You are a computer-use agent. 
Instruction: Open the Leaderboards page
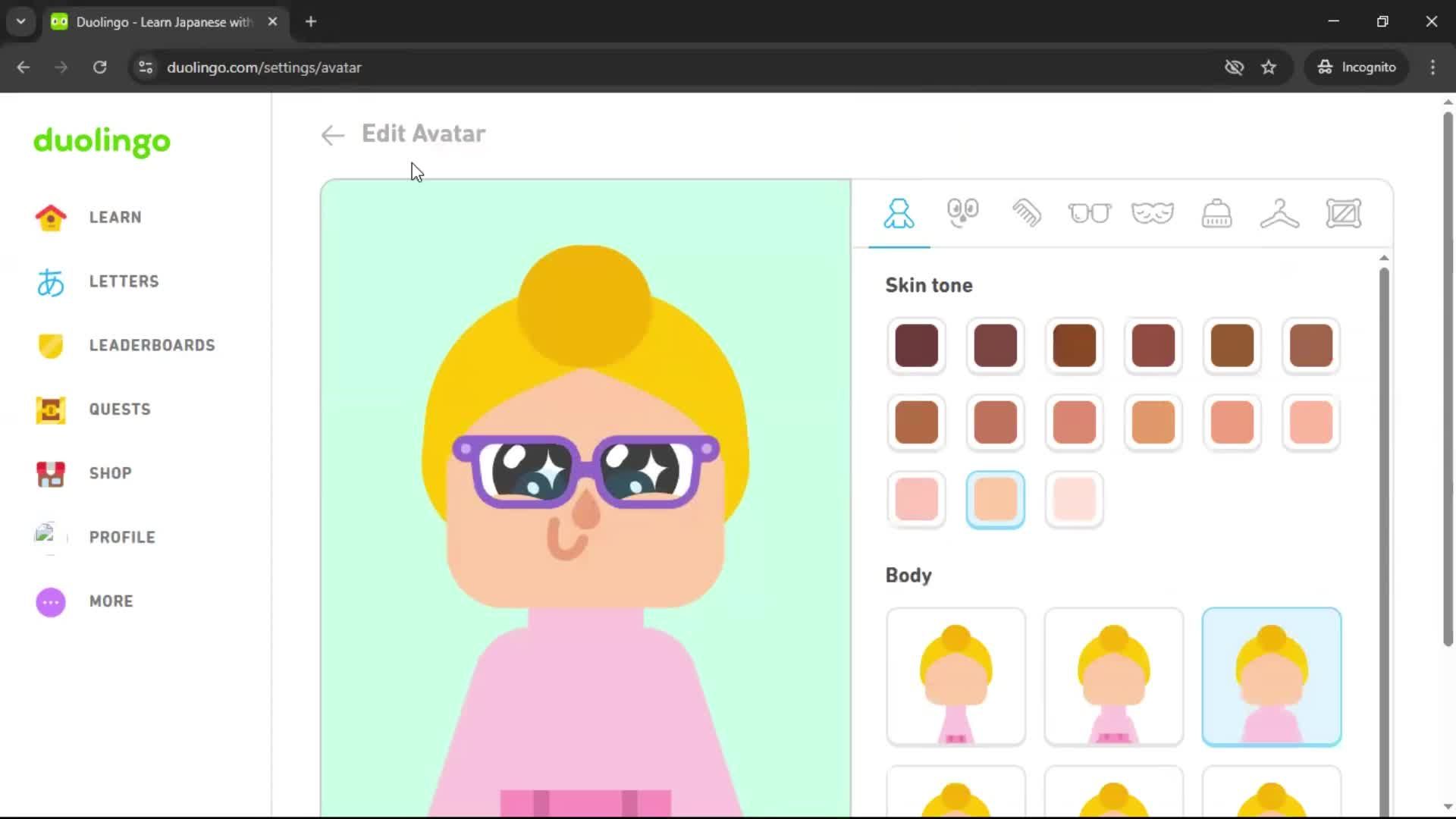[x=152, y=345]
